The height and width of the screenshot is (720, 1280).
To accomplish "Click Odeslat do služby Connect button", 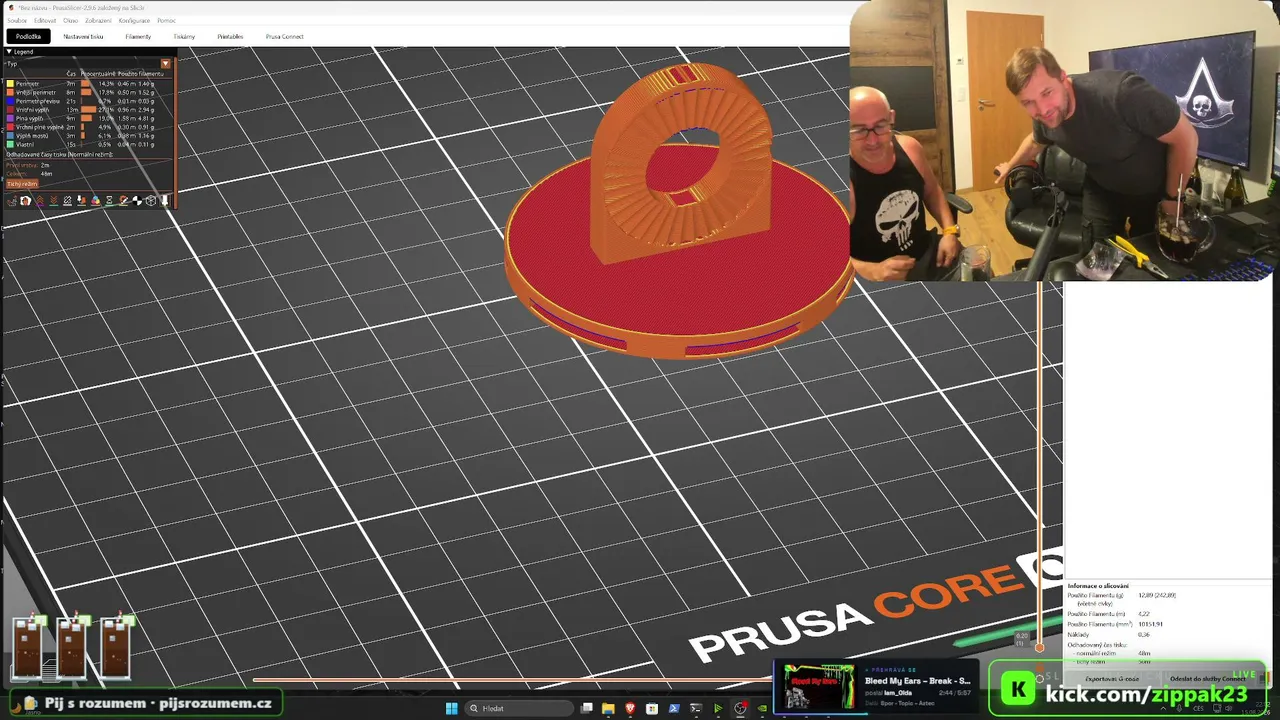I will point(1207,679).
